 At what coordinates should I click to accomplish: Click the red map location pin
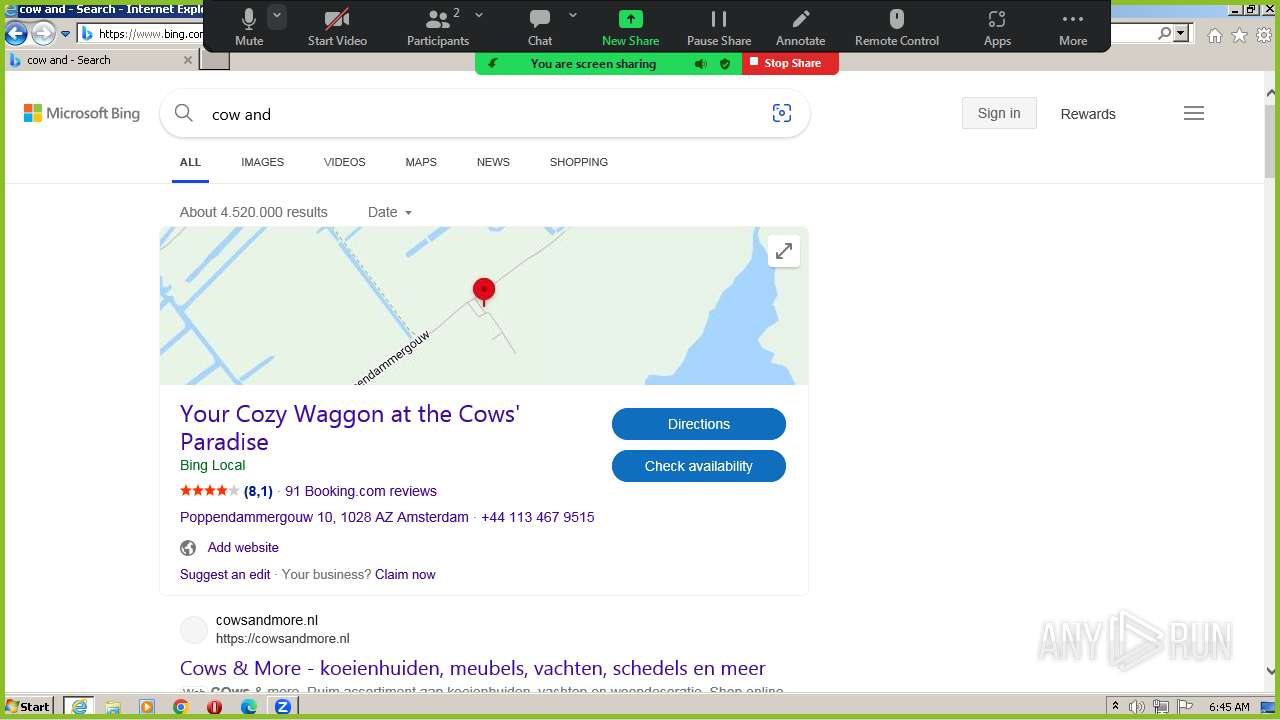(x=484, y=292)
